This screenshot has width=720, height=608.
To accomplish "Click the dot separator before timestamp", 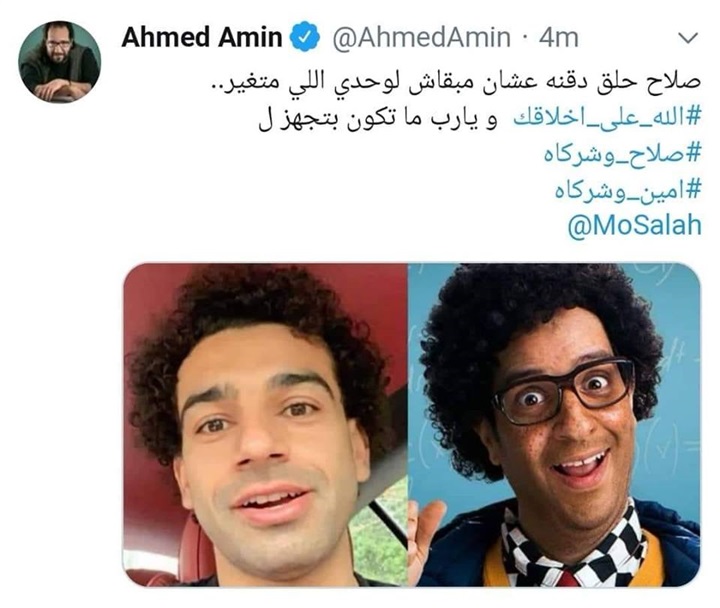I will point(524,38).
